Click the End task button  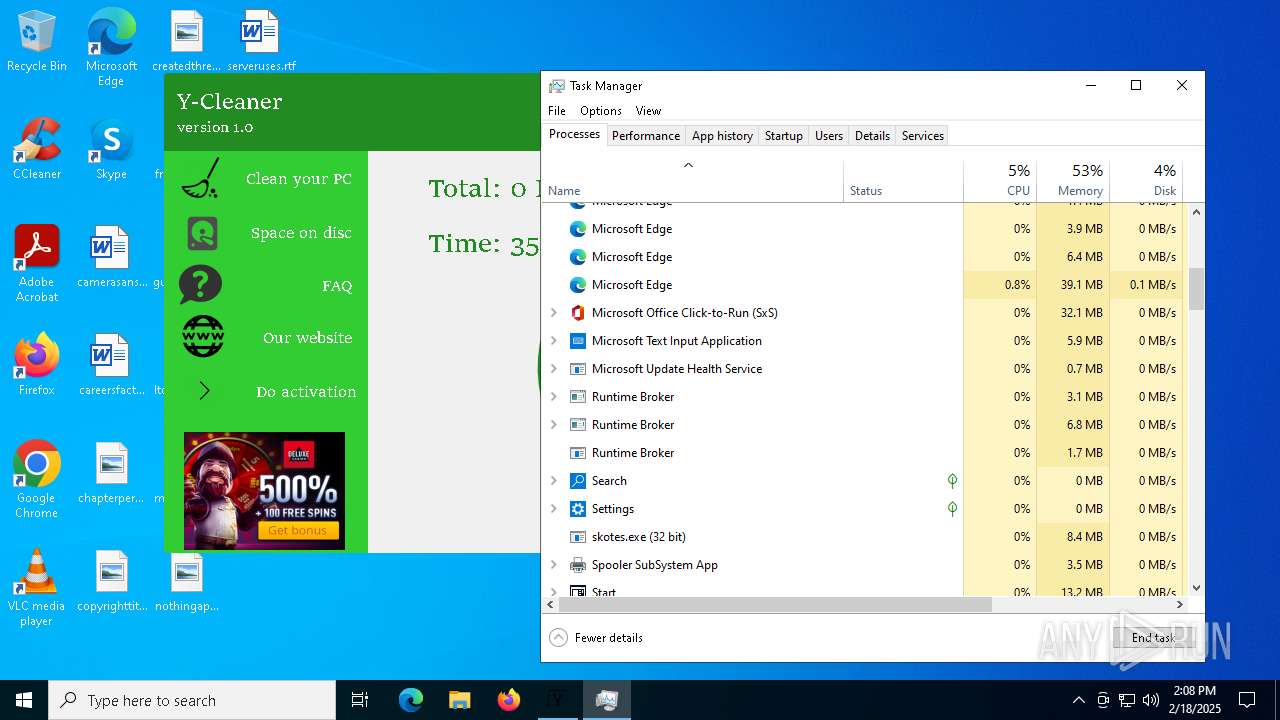(1153, 638)
